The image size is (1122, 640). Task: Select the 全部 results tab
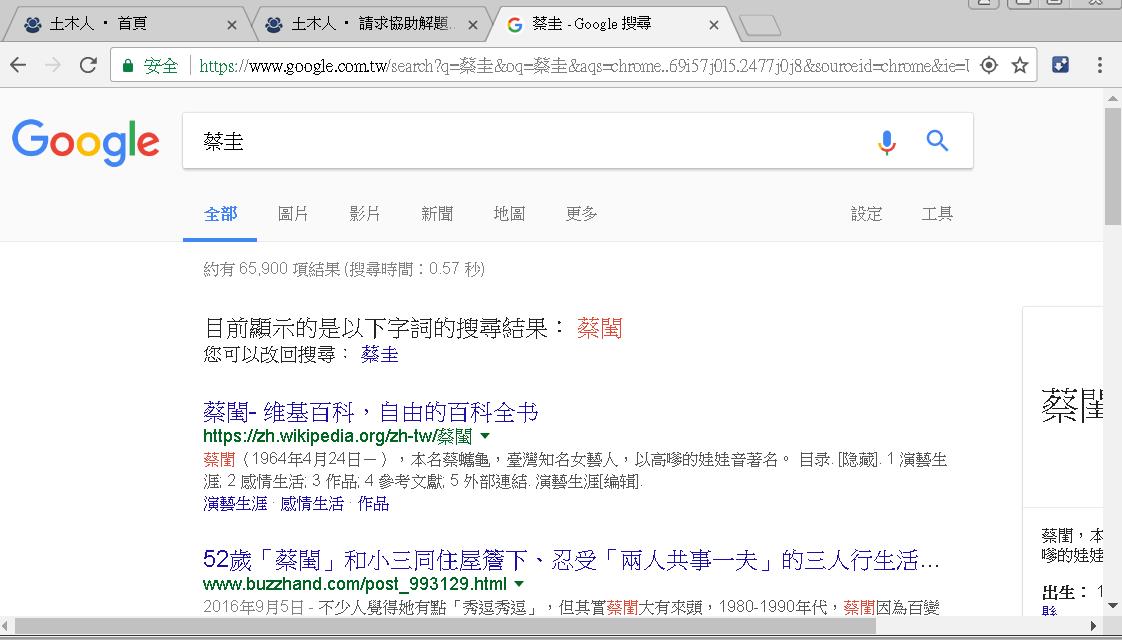click(x=220, y=214)
